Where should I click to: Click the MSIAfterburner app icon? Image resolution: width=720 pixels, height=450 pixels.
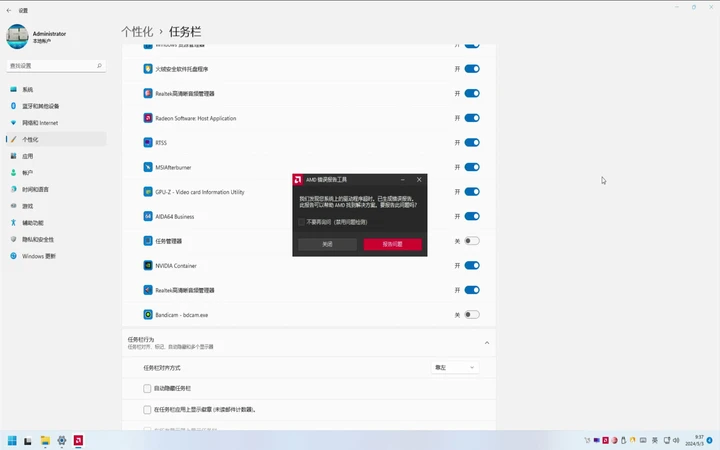148,167
